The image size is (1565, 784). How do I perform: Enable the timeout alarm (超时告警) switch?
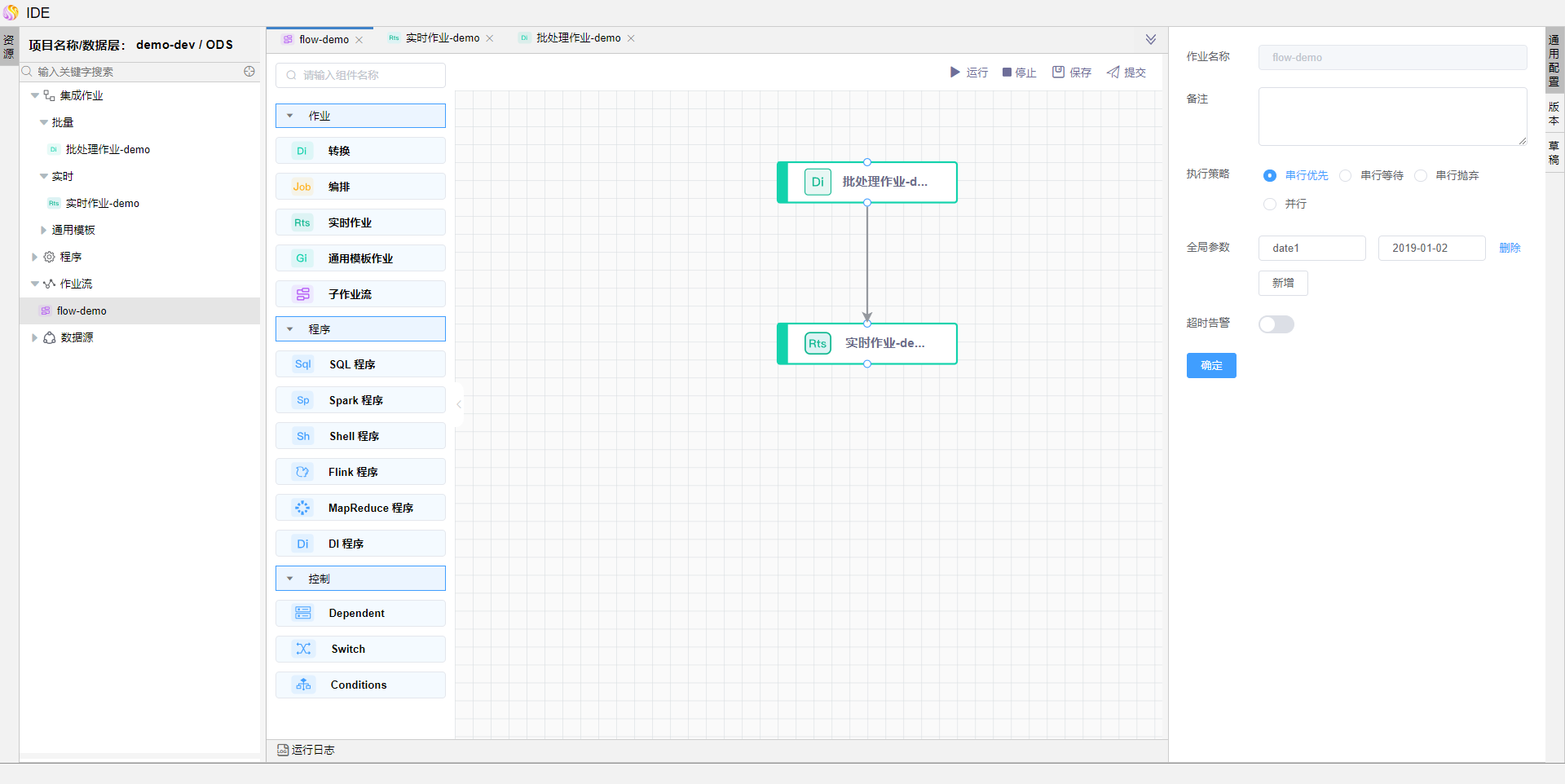pyautogui.click(x=1276, y=324)
